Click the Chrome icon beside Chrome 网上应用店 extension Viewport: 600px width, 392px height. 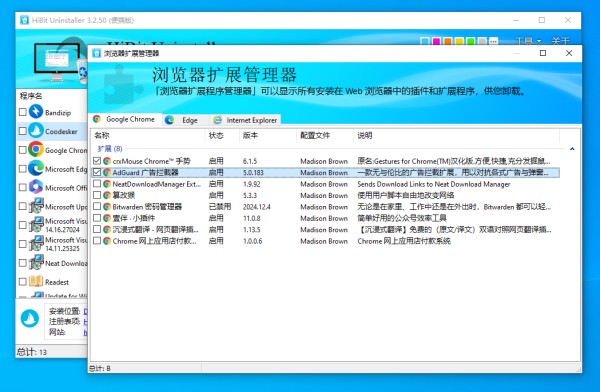pos(107,241)
